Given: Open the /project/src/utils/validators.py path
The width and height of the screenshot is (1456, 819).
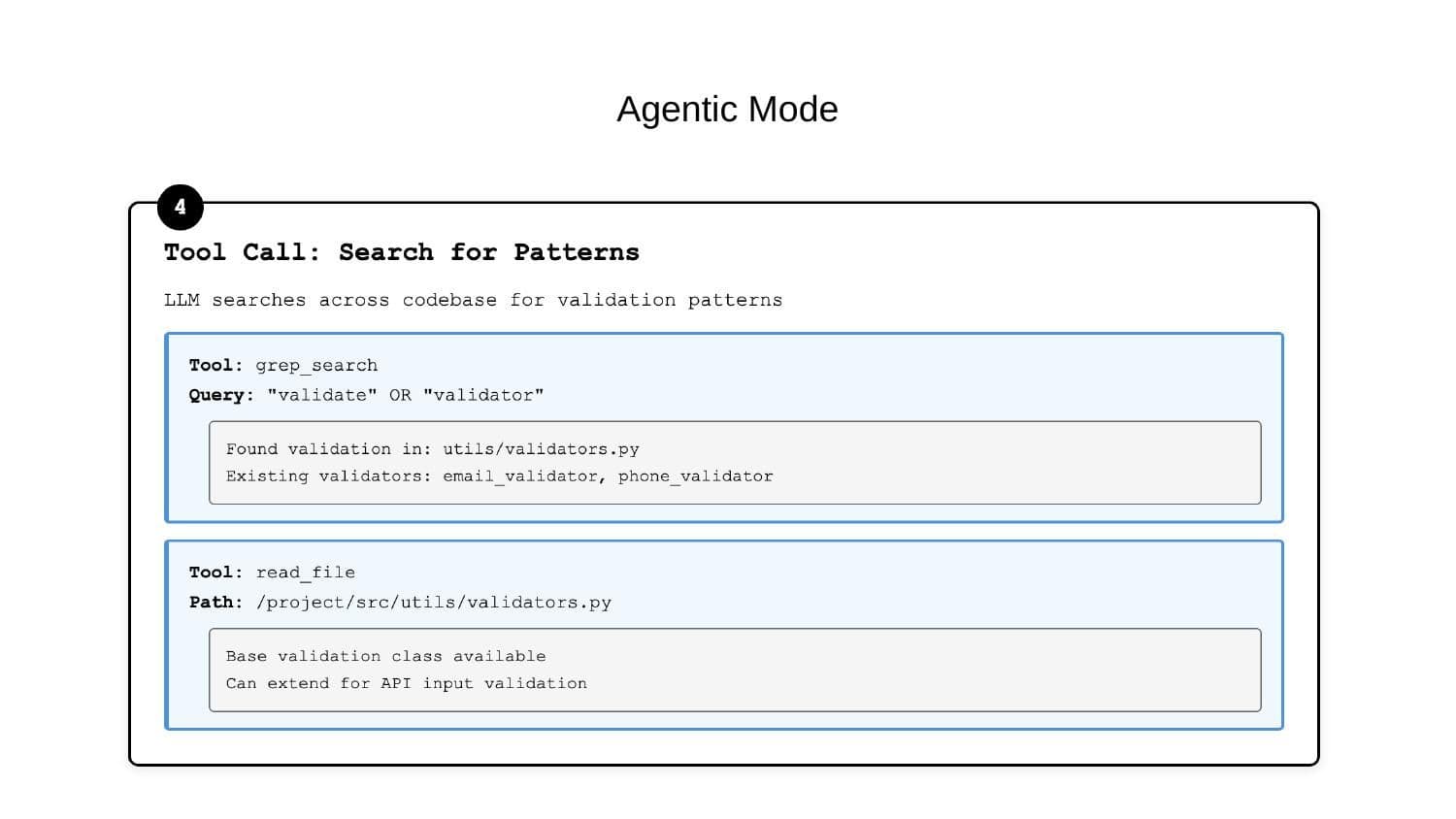Looking at the screenshot, I should [434, 603].
